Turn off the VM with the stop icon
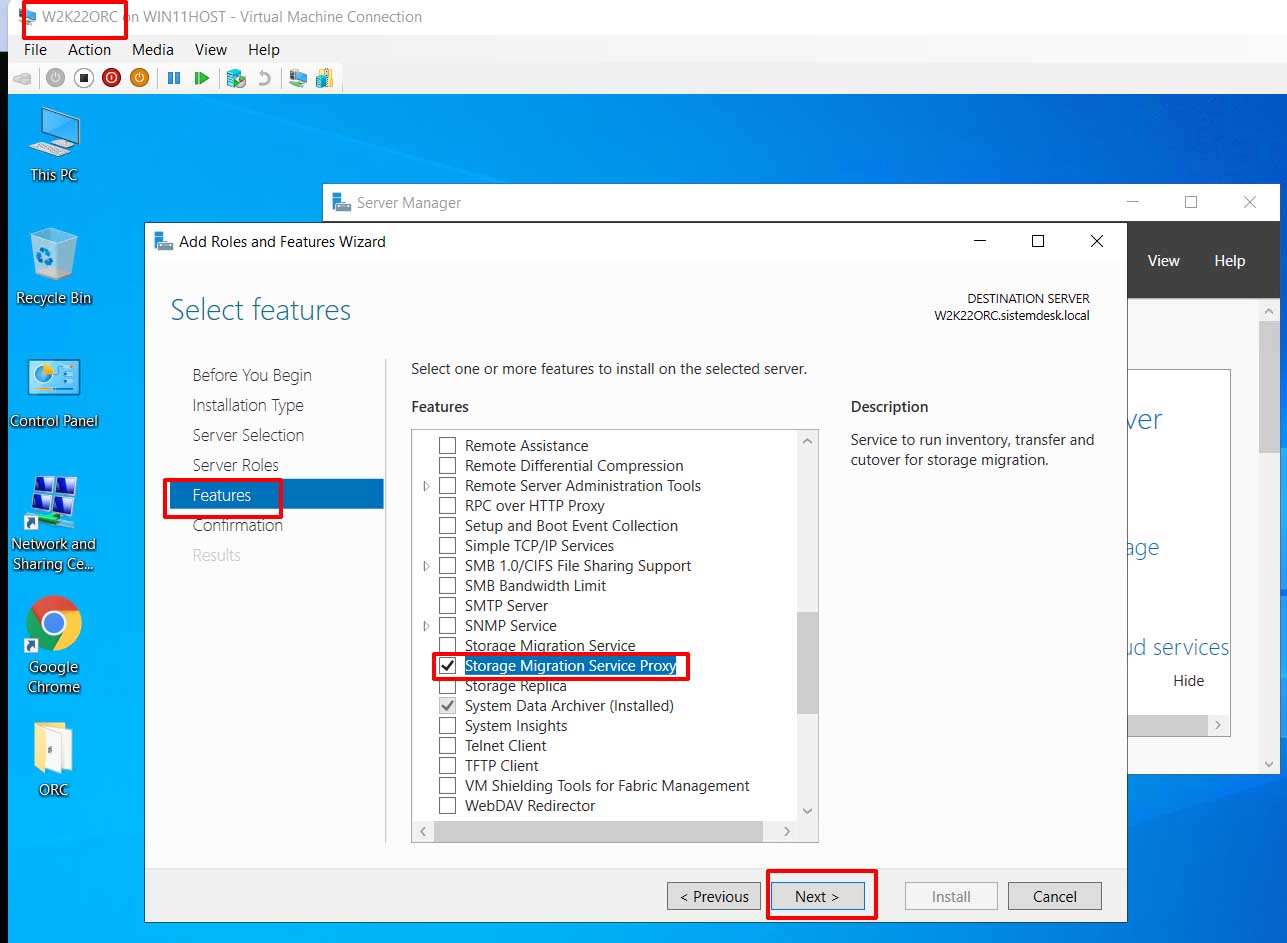The image size is (1287, 943). coord(84,78)
